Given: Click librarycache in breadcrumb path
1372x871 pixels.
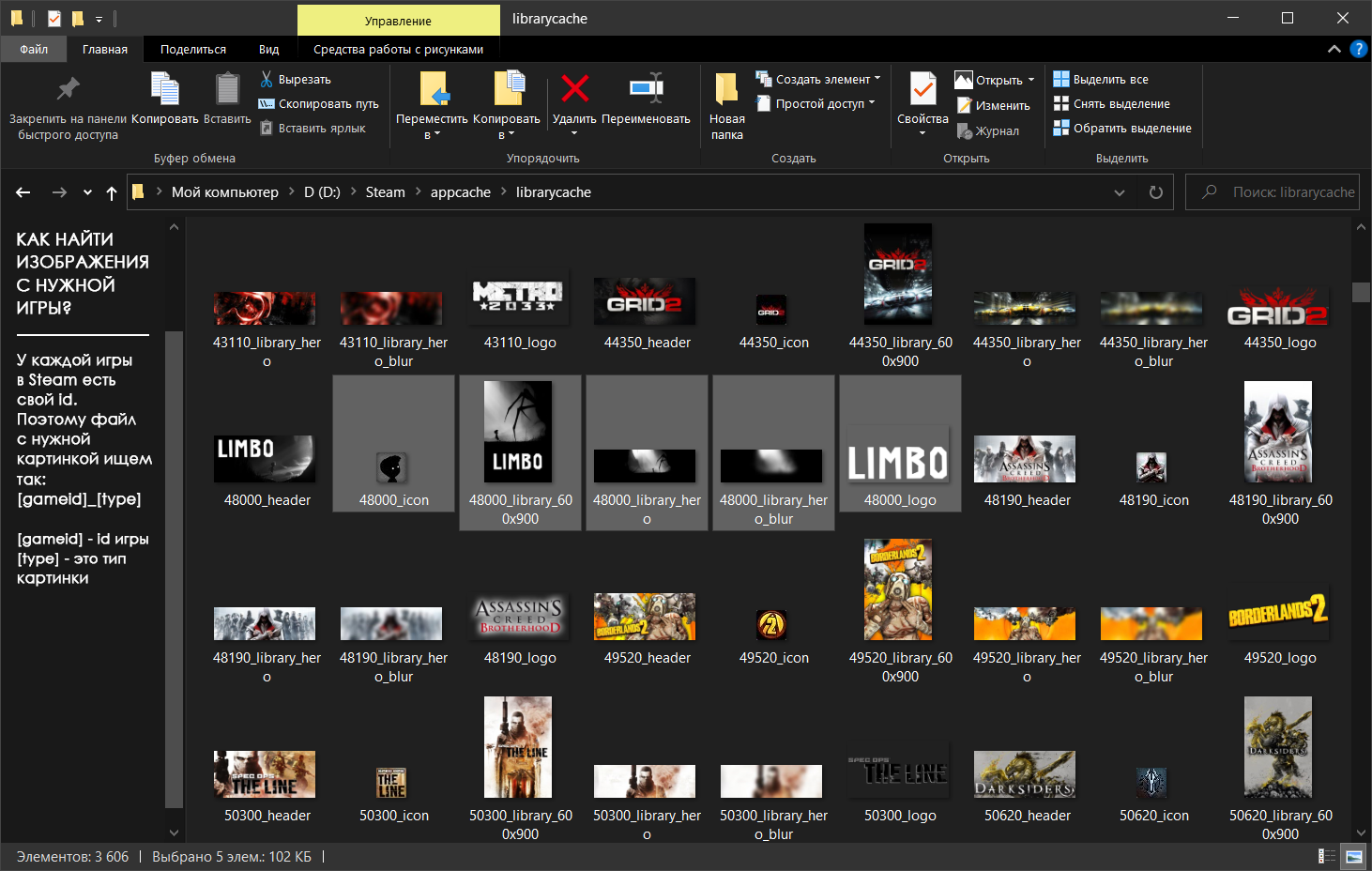Looking at the screenshot, I should point(554,192).
